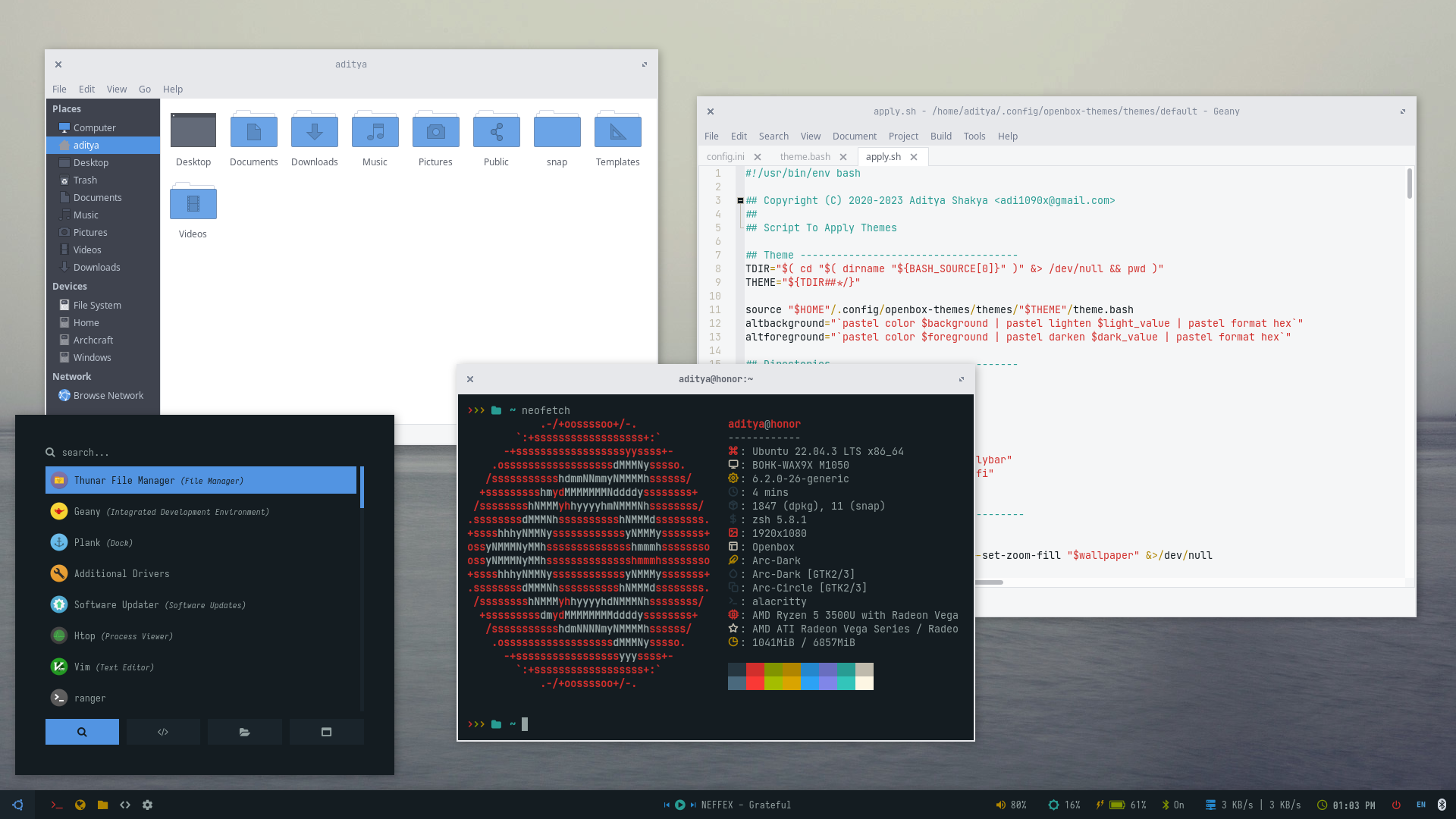Open settings gear in the bottom panel
This screenshot has width=1456, height=819.
(148, 805)
